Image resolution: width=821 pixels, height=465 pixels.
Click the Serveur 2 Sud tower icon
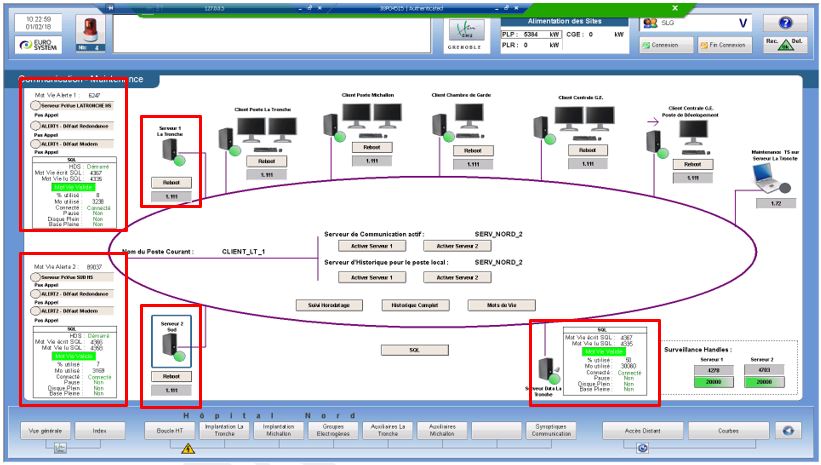(168, 348)
